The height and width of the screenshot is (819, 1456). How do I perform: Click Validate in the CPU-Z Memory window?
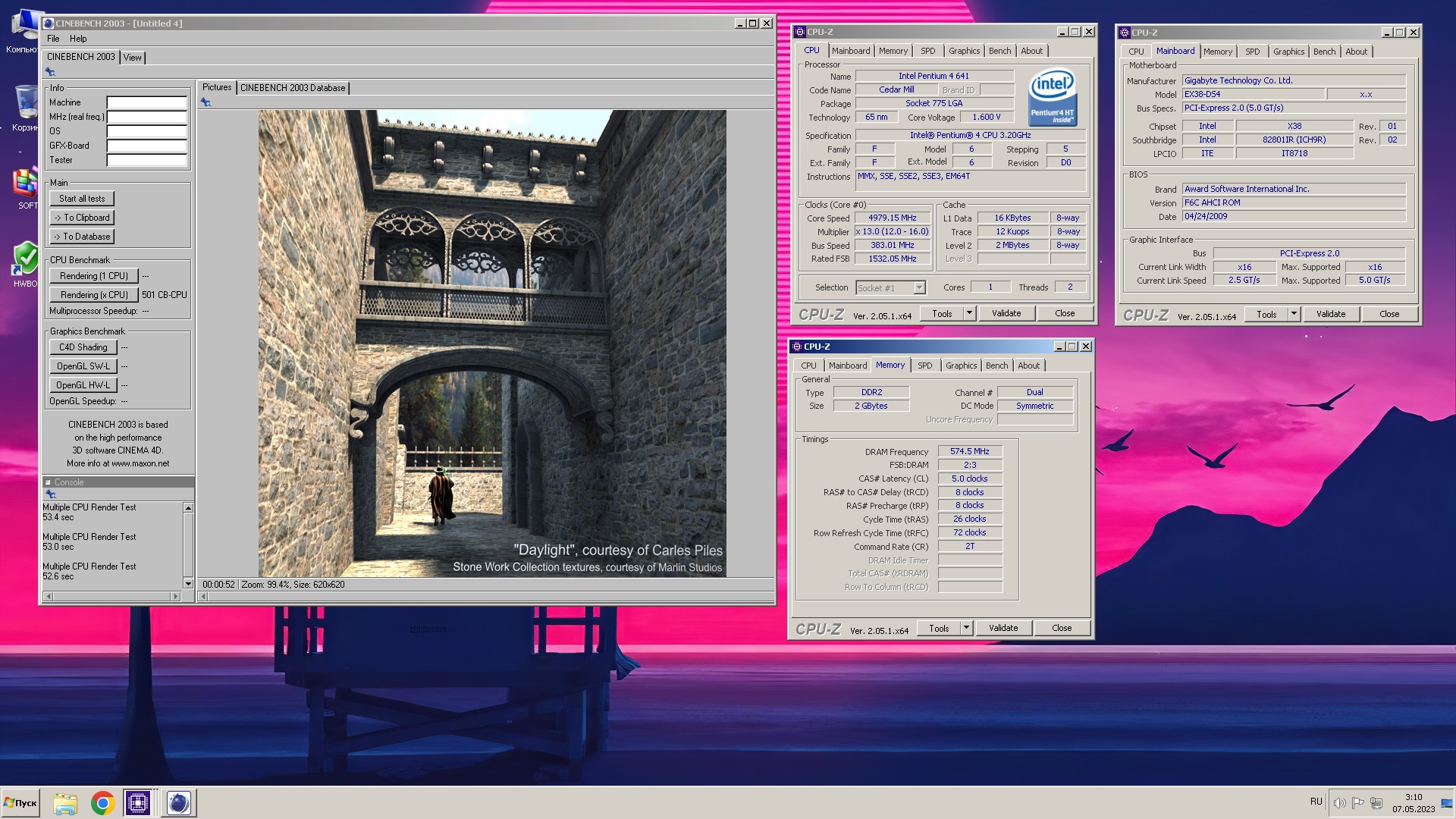(1003, 628)
